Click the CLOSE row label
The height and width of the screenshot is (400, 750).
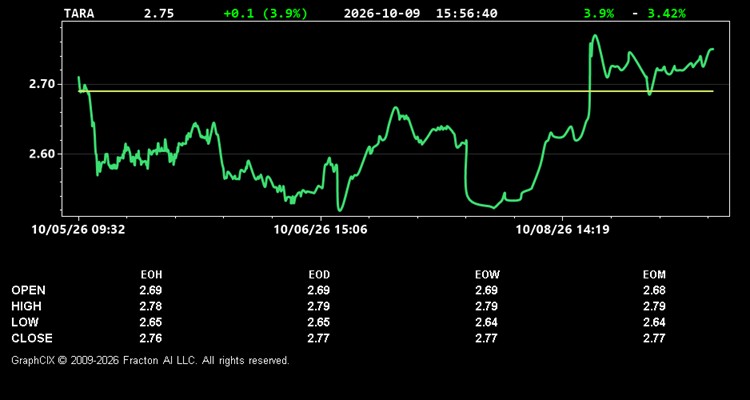(x=32, y=338)
